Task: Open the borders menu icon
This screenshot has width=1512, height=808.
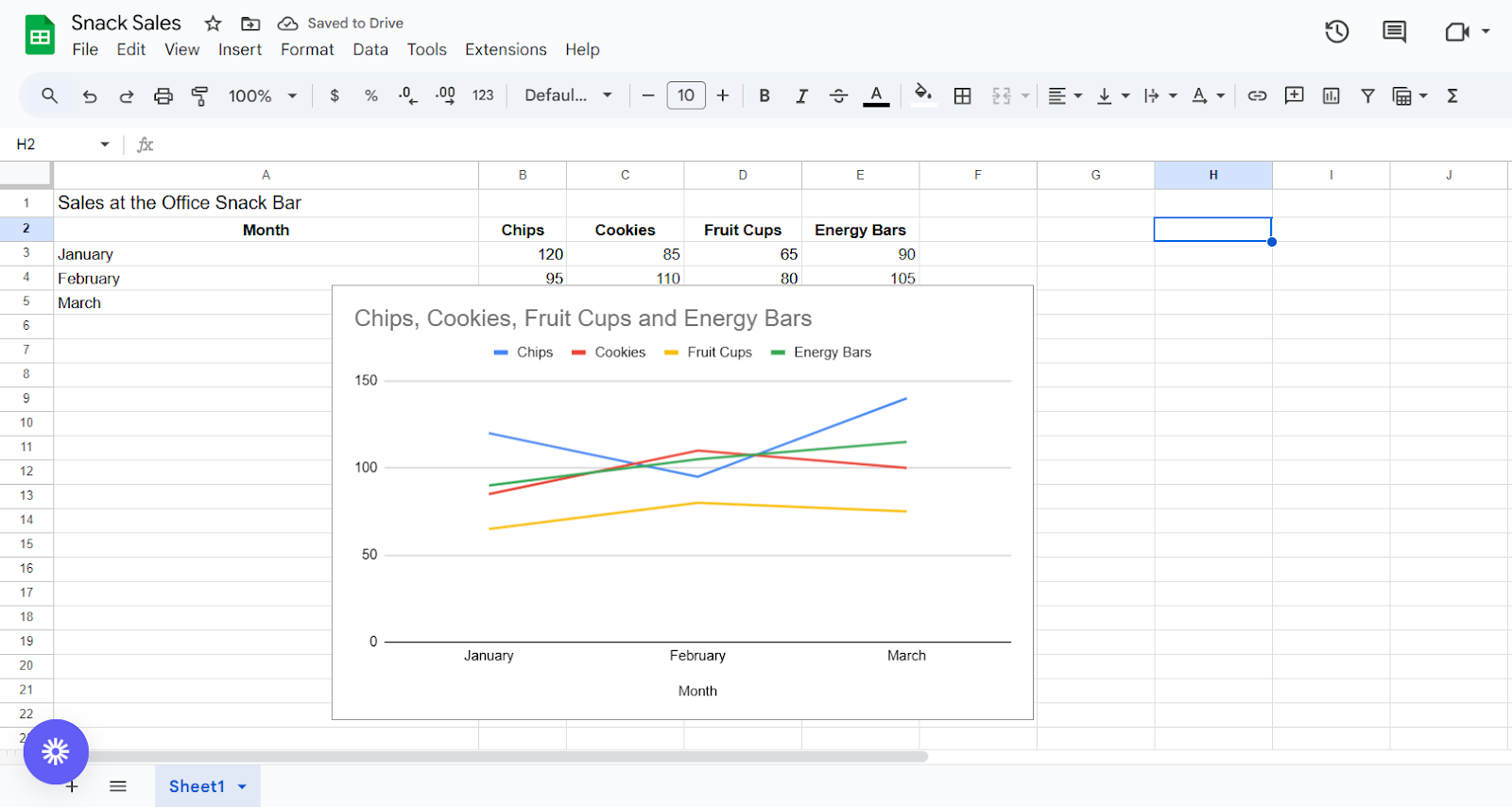Action: (x=962, y=95)
